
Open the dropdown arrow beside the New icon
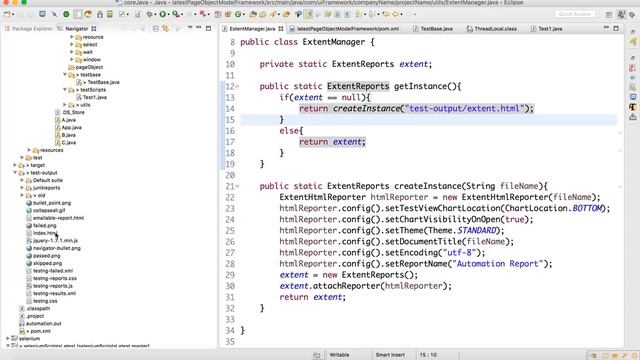click(x=13, y=14)
